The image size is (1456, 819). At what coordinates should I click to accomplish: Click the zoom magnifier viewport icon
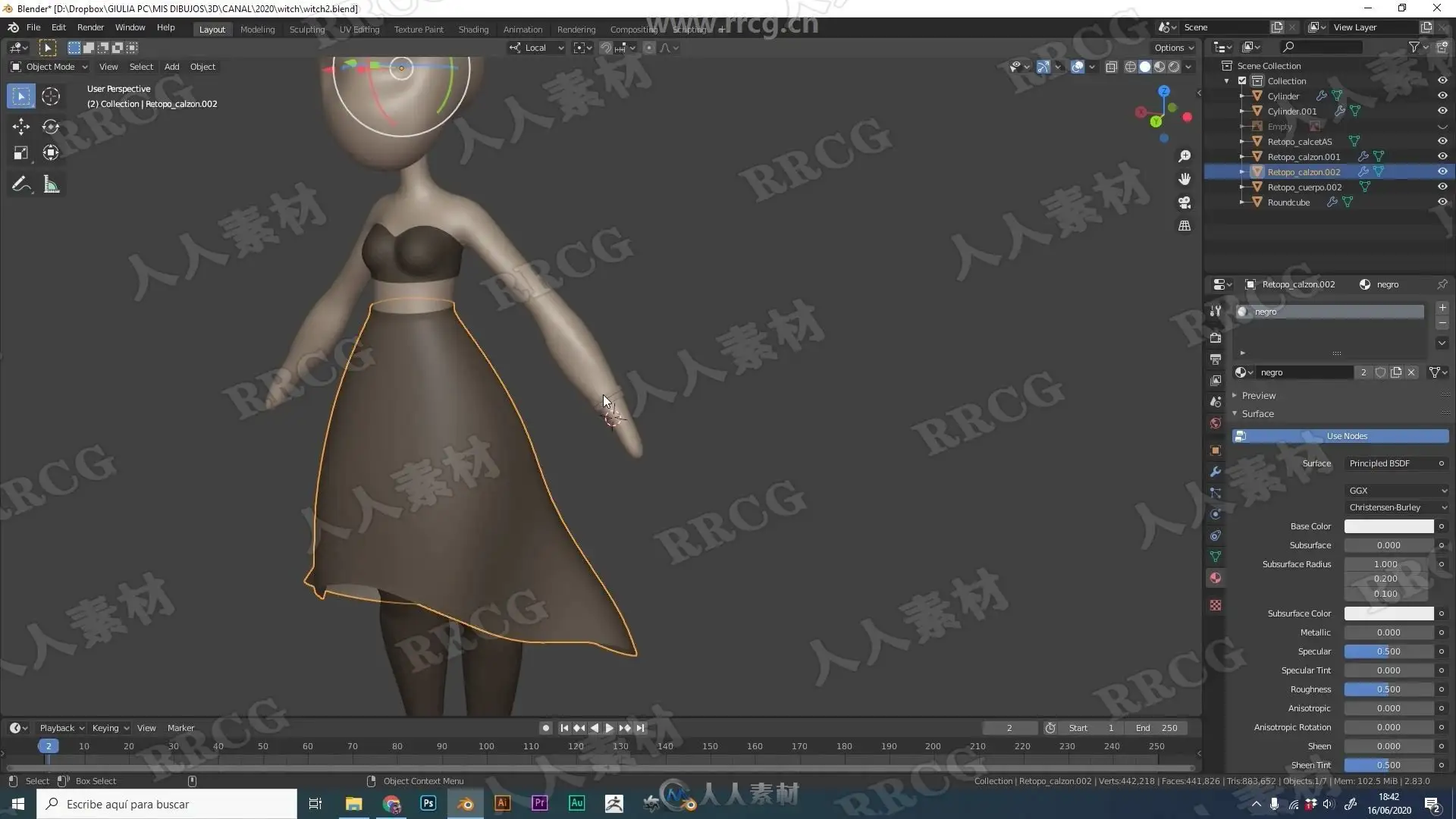point(1184,156)
